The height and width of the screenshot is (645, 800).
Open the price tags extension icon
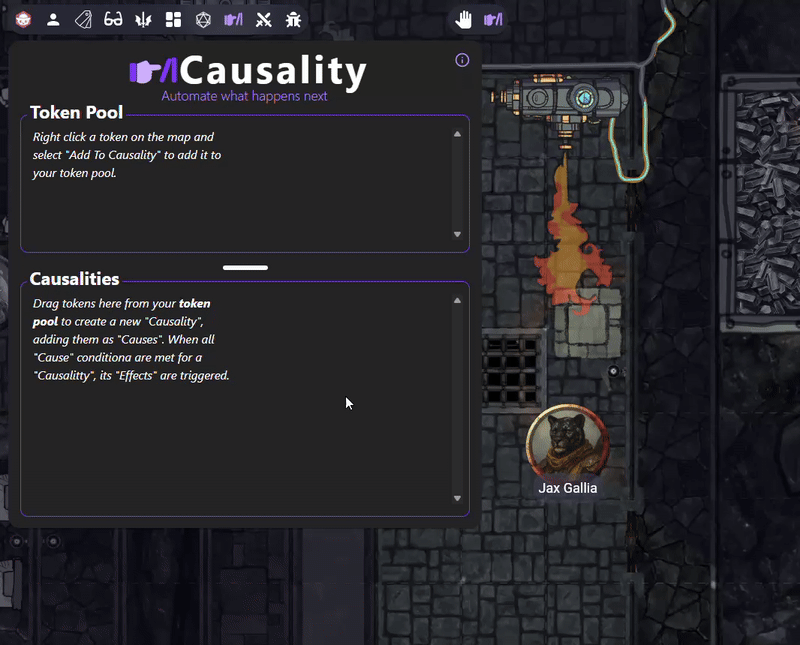83,20
